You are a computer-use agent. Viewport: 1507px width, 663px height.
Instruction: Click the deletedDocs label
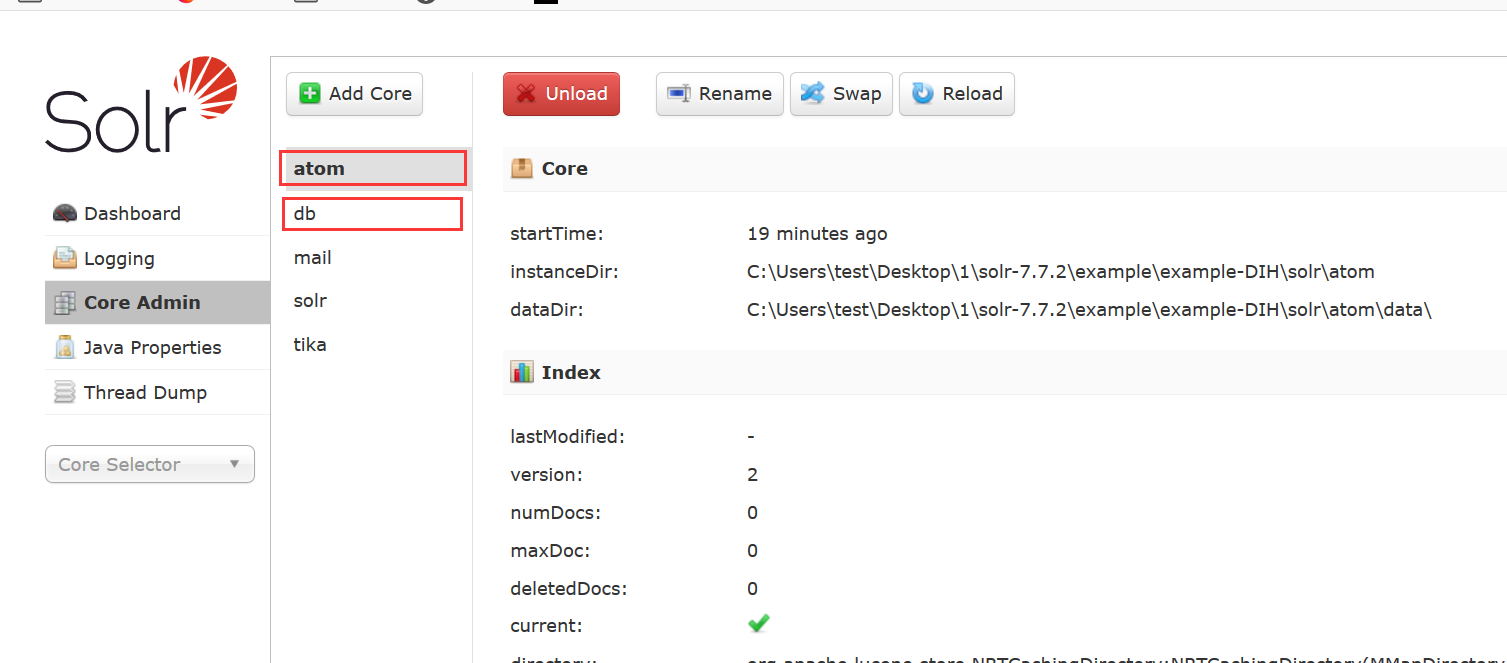pyautogui.click(x=568, y=588)
